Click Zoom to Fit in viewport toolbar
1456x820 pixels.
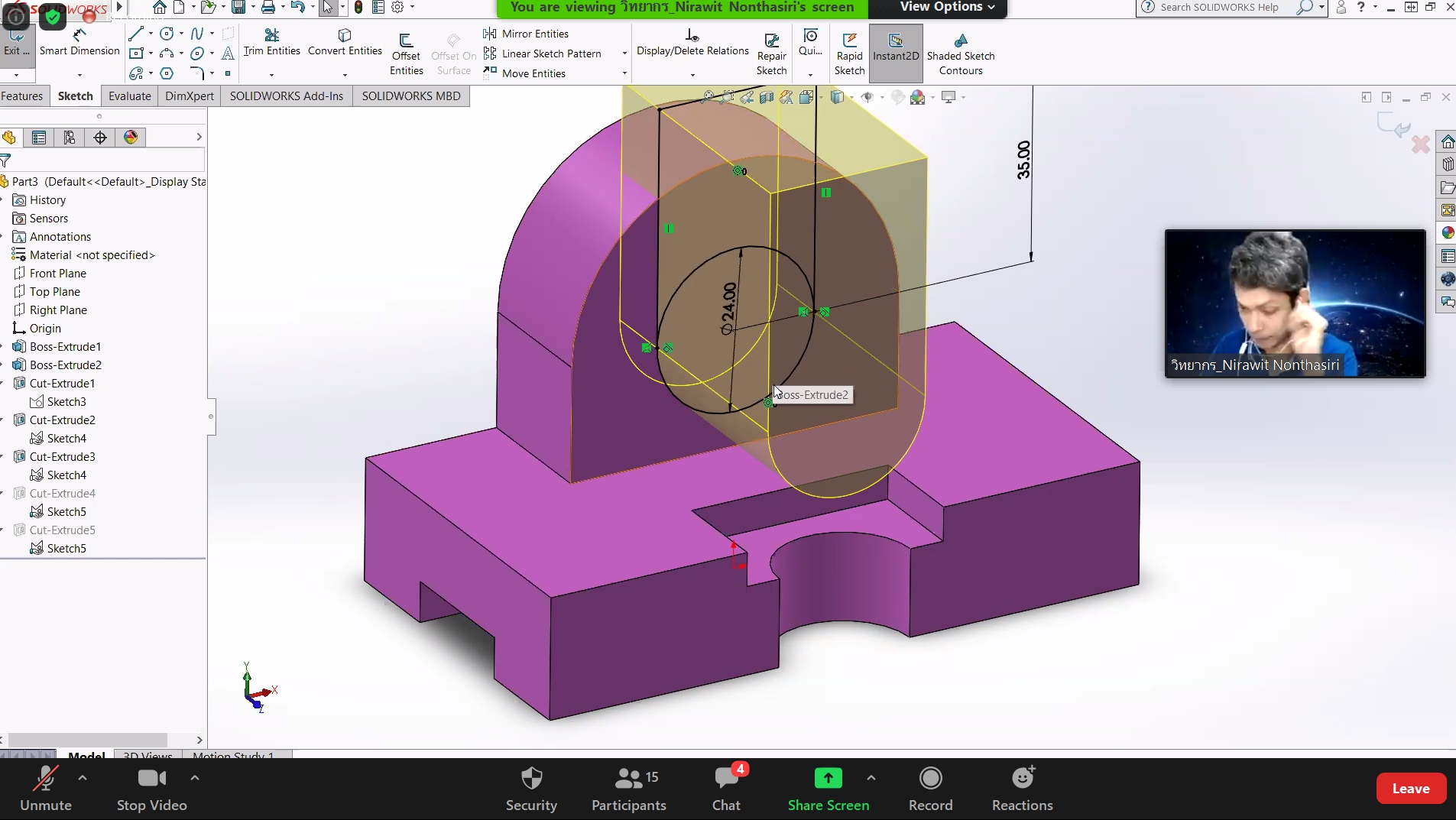click(709, 97)
